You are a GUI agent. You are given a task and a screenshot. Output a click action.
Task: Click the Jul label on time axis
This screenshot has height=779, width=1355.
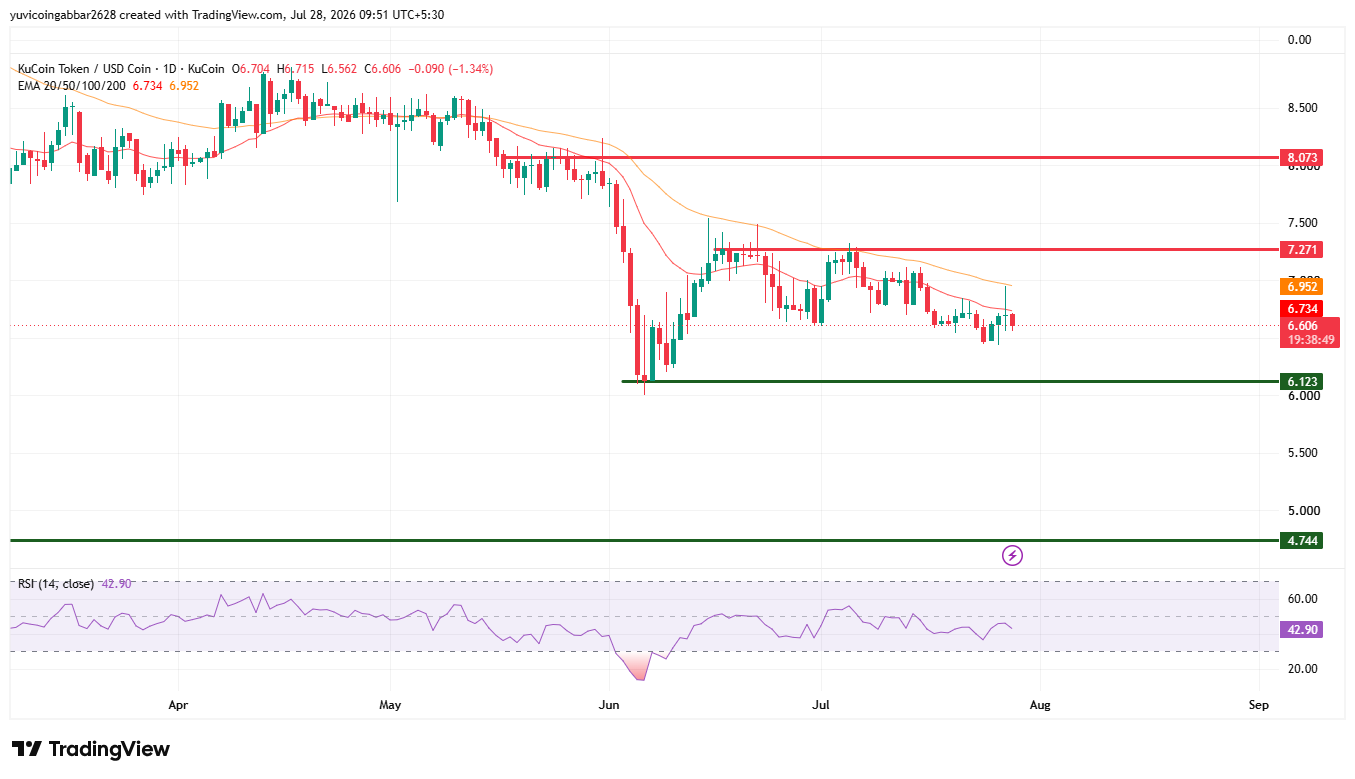point(820,705)
